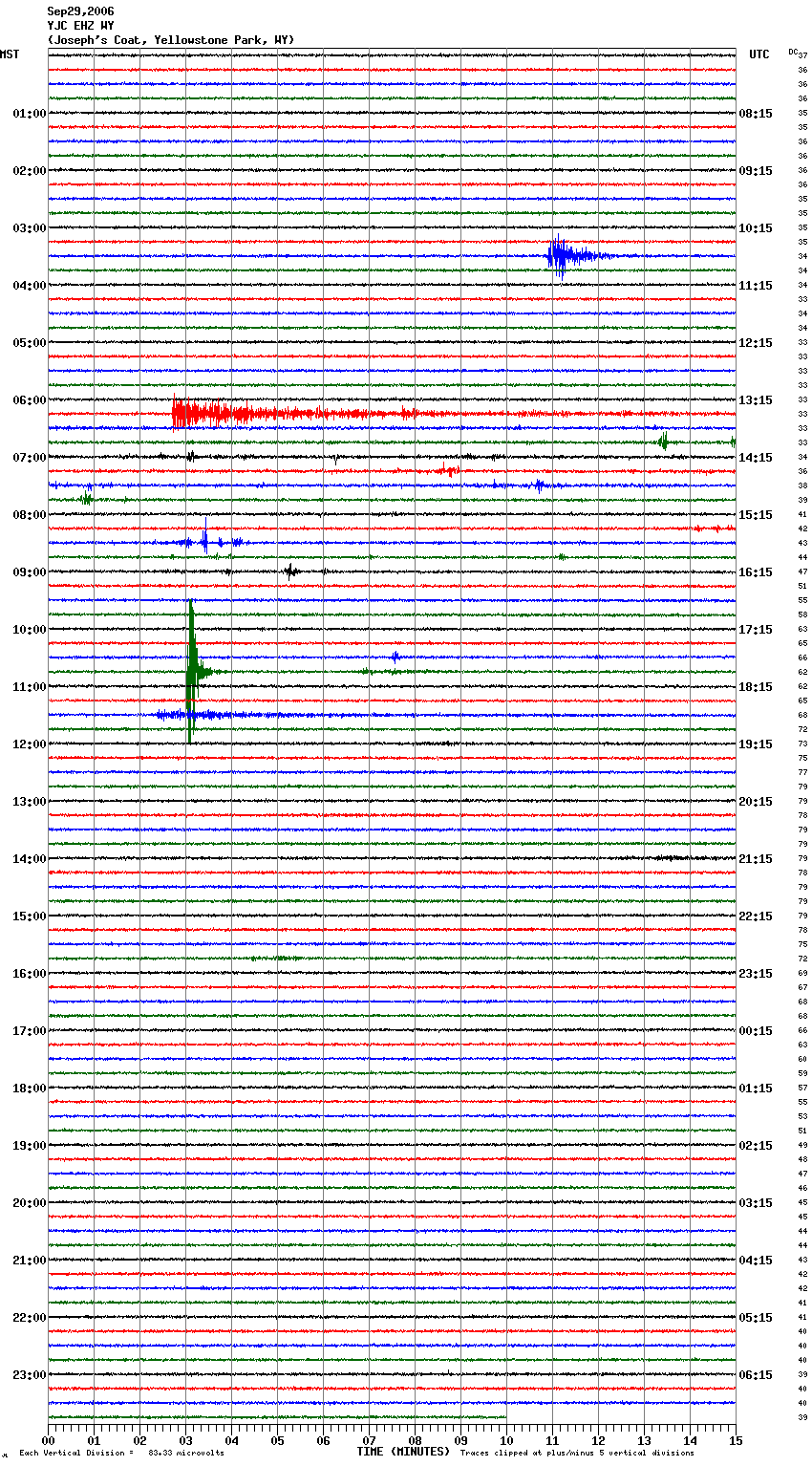Select the 09:00 MST row label

pyautogui.click(x=30, y=572)
